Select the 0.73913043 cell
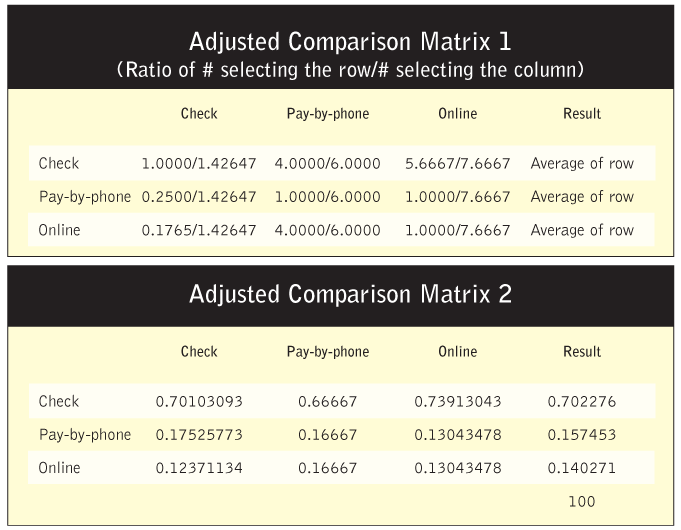 point(457,402)
